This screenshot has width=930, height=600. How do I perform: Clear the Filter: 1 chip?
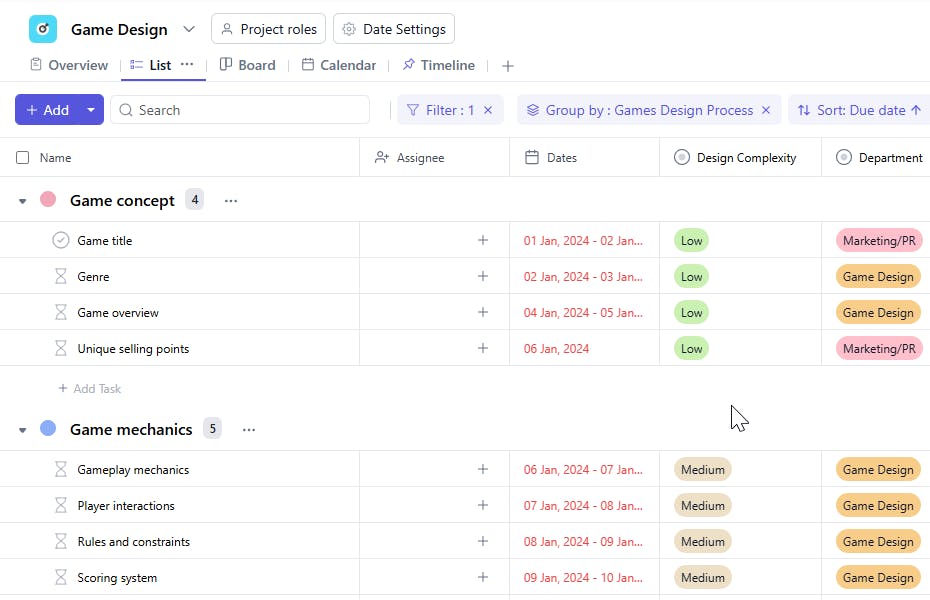tap(488, 110)
